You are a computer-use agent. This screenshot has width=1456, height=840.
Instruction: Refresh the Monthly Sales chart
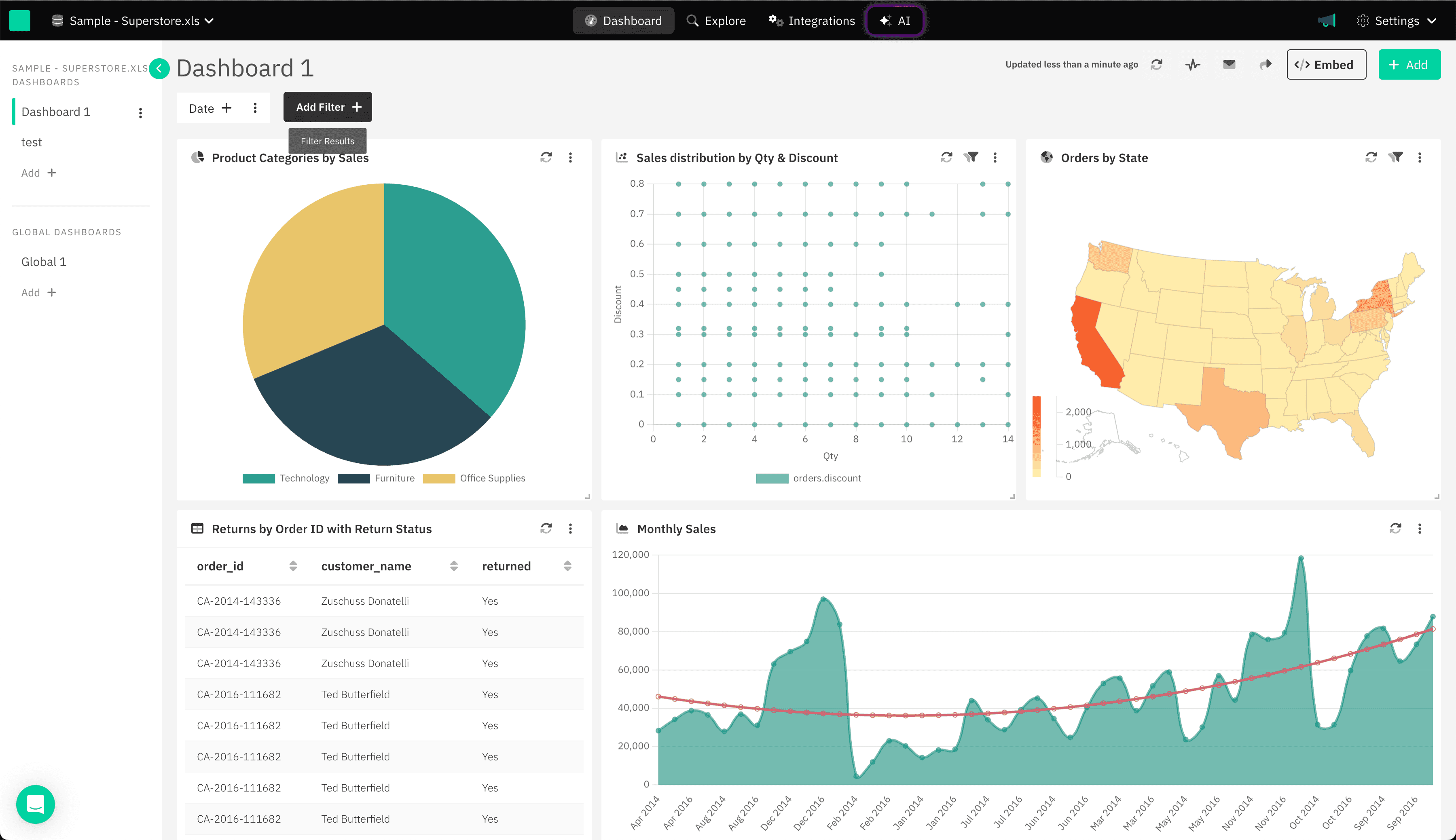[1395, 528]
